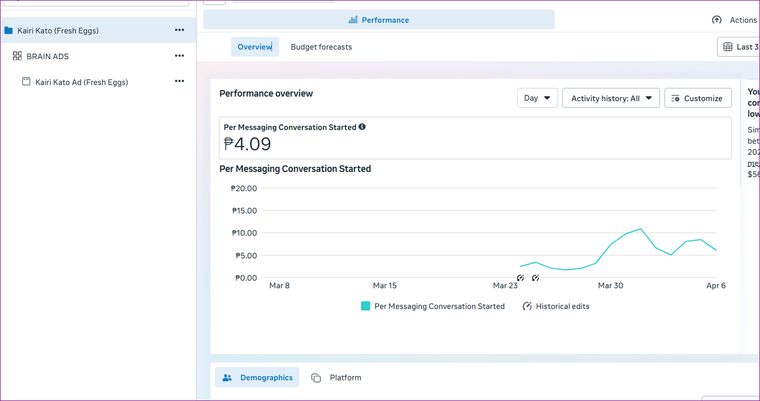Open the Last 30 days date range picker
Screen dimensions: 760x401
(x=738, y=47)
